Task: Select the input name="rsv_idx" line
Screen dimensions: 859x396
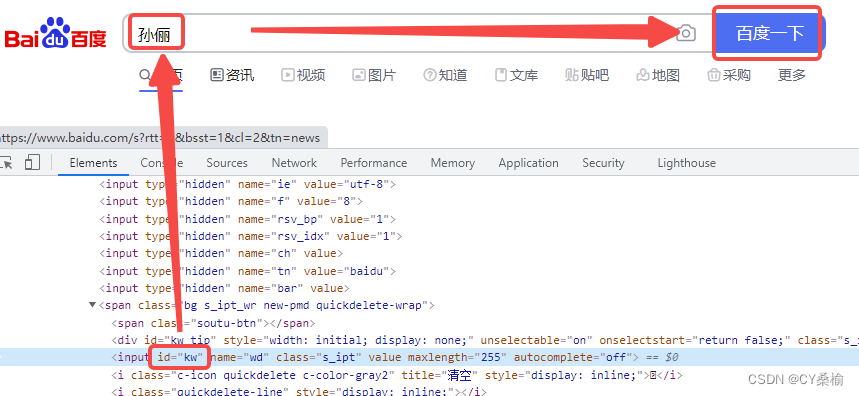Action: (x=251, y=236)
